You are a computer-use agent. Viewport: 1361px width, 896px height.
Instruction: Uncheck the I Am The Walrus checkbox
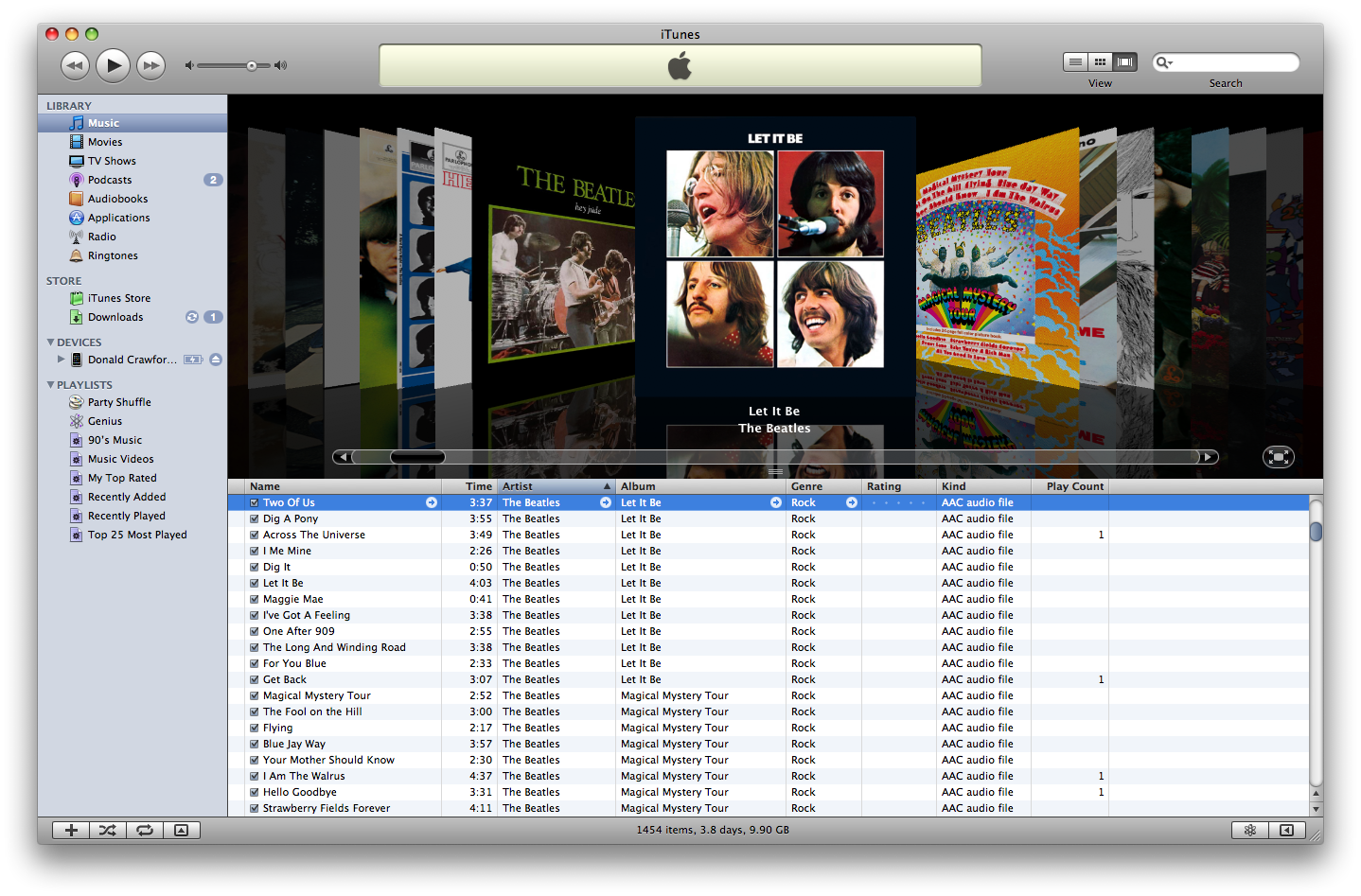click(x=254, y=776)
